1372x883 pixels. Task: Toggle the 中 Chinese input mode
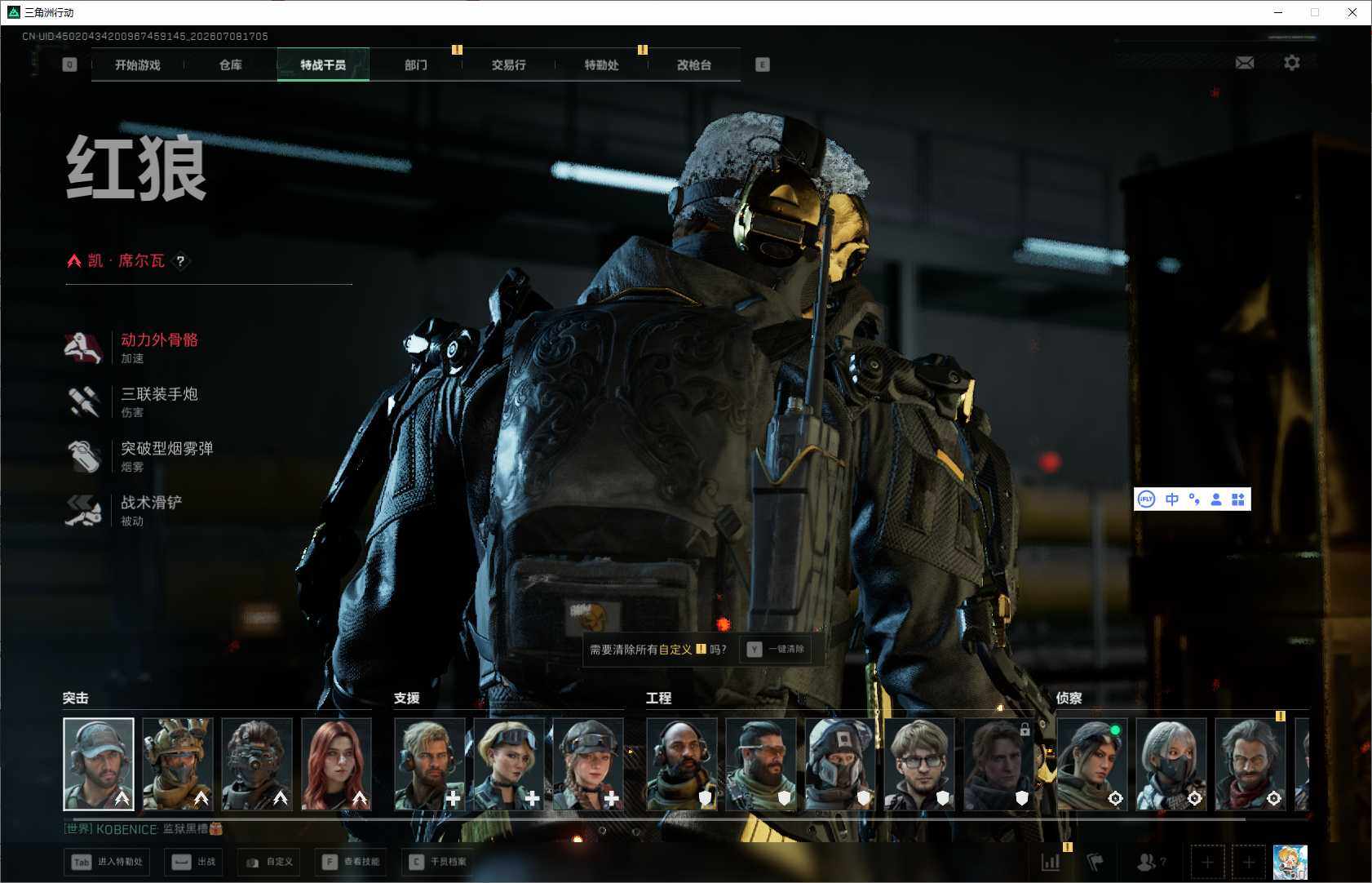[1172, 499]
